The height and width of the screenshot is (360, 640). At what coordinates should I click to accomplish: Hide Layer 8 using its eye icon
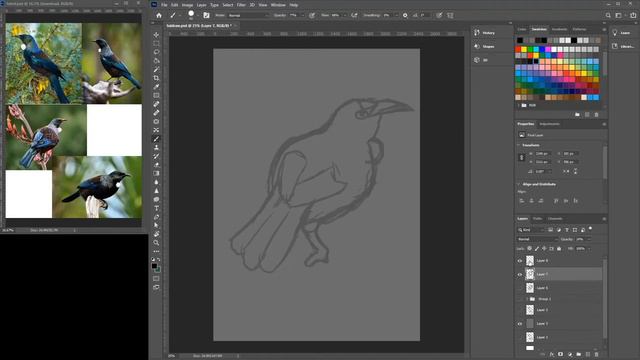point(520,261)
